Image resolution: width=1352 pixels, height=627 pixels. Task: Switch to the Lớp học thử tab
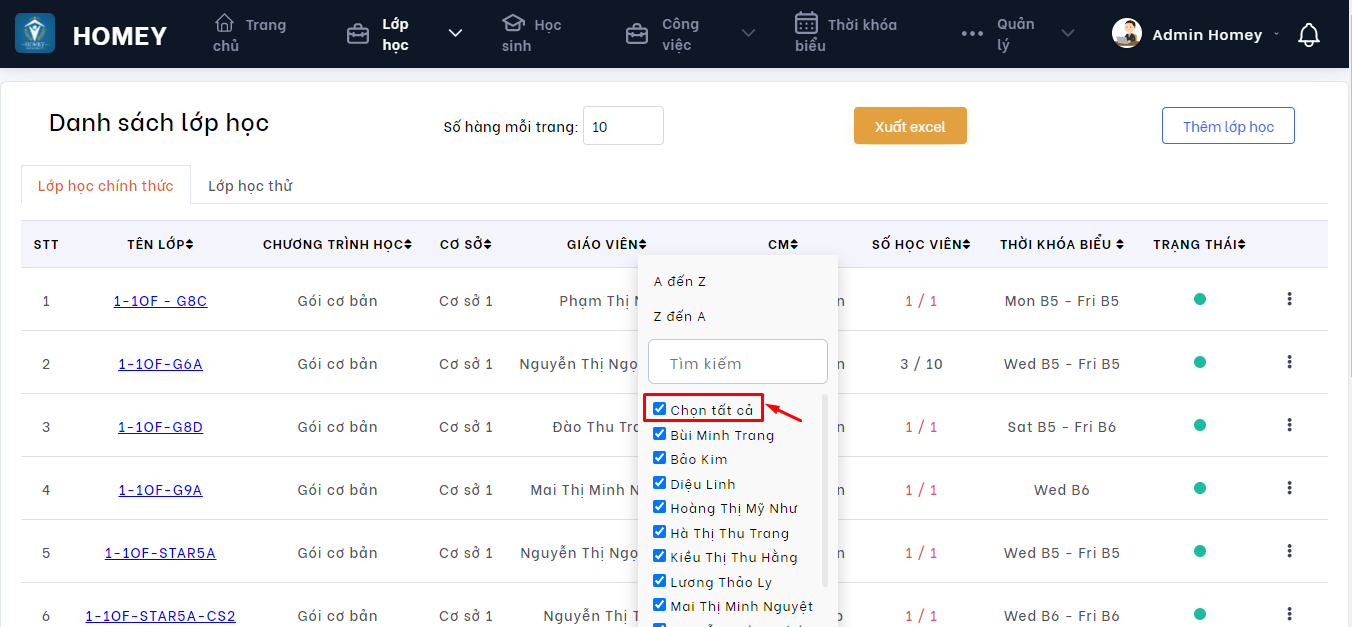pyautogui.click(x=250, y=186)
